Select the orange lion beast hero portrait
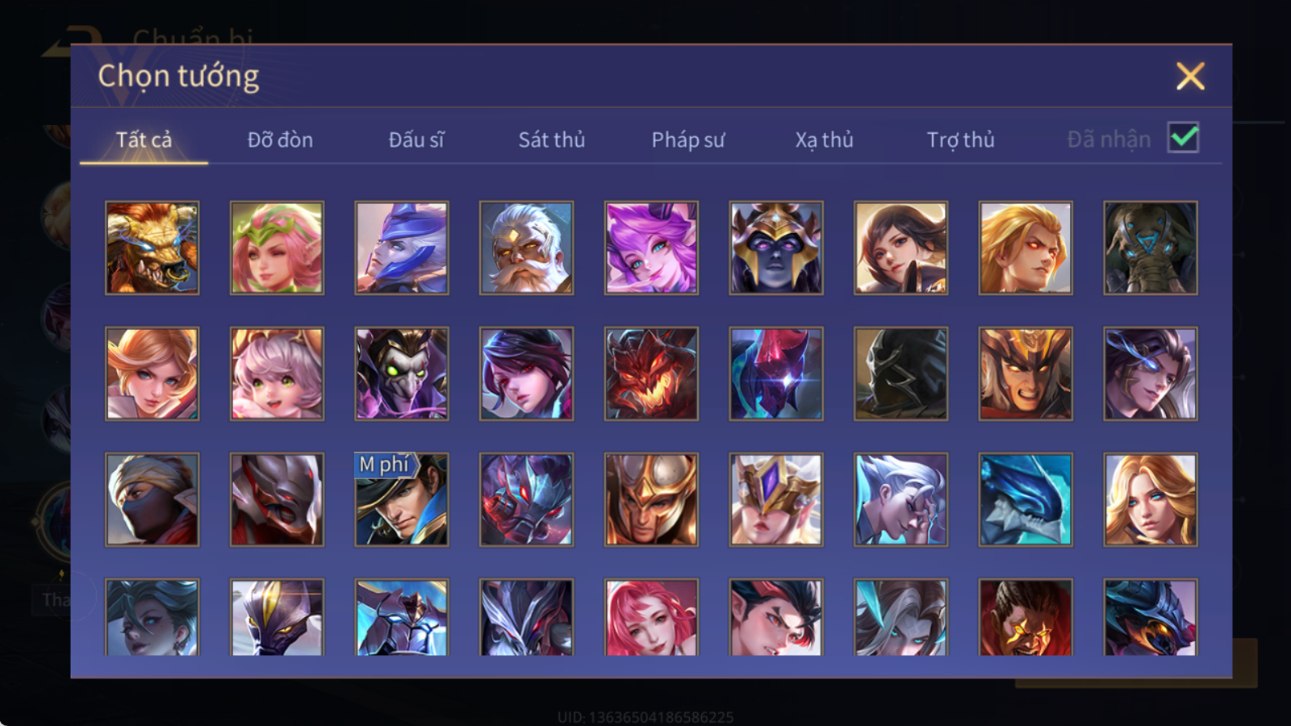The image size is (1291, 726). [152, 248]
